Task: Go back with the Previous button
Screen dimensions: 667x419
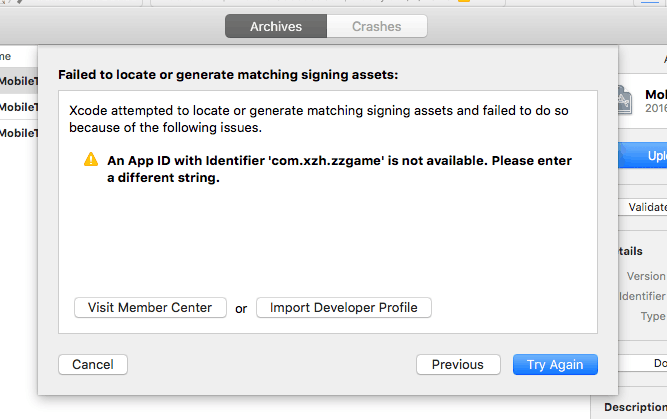Action: coord(457,365)
